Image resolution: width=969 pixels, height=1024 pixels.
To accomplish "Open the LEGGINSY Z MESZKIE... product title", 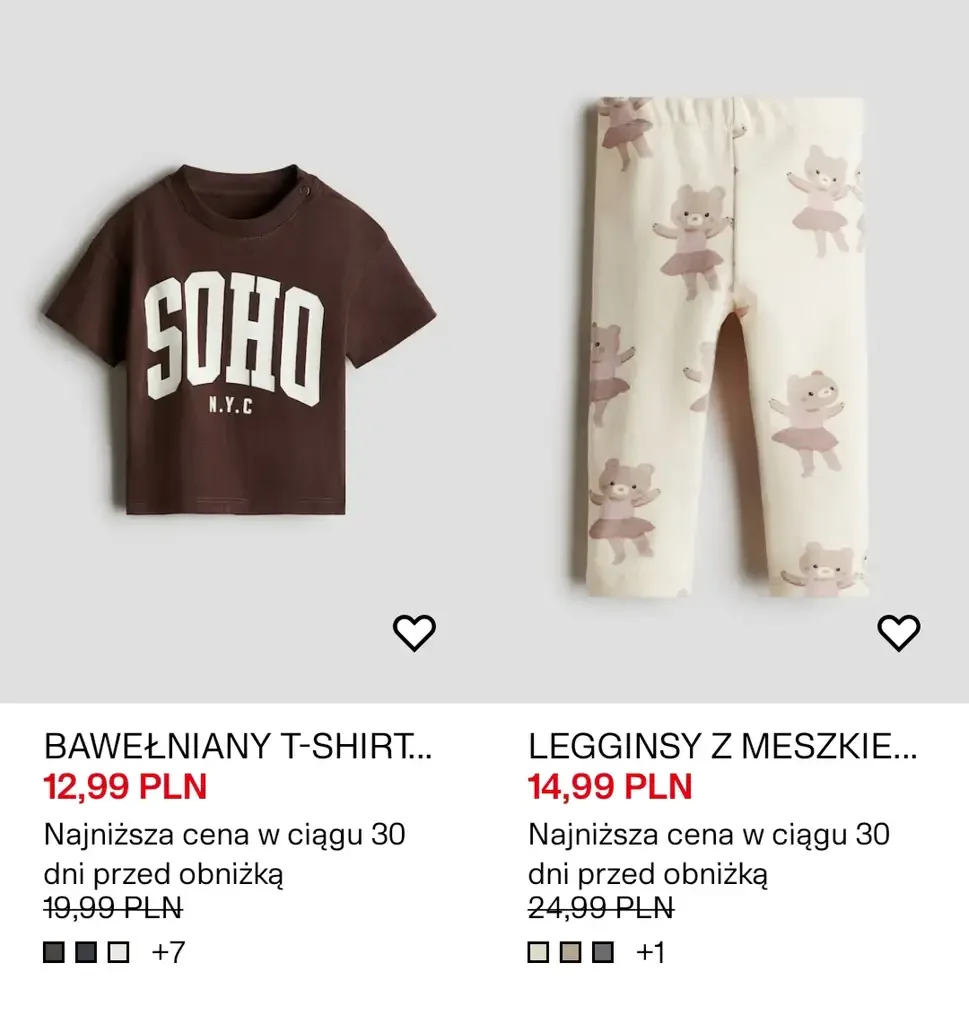I will pos(722,746).
